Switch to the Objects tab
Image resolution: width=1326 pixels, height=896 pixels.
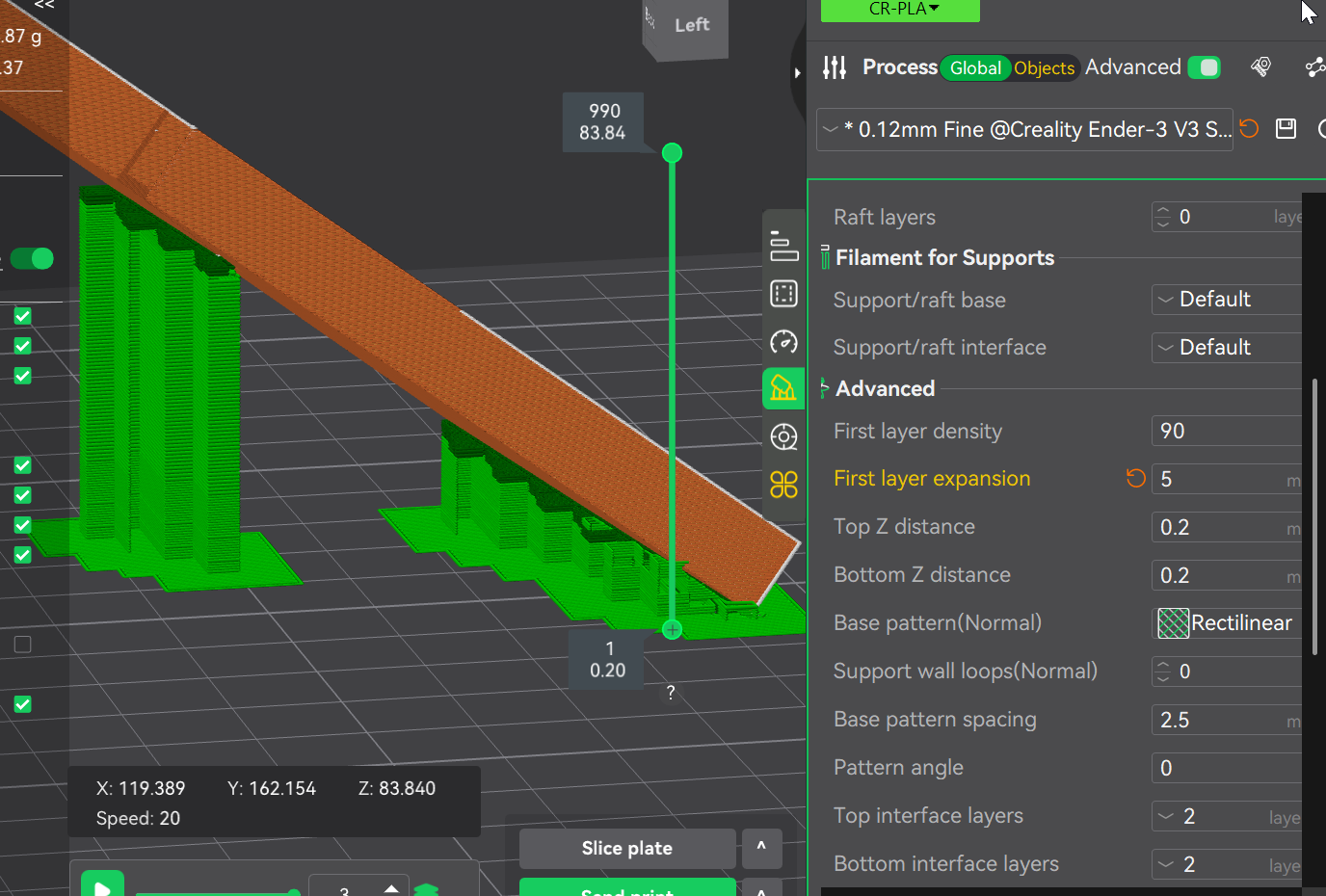pyautogui.click(x=1044, y=68)
